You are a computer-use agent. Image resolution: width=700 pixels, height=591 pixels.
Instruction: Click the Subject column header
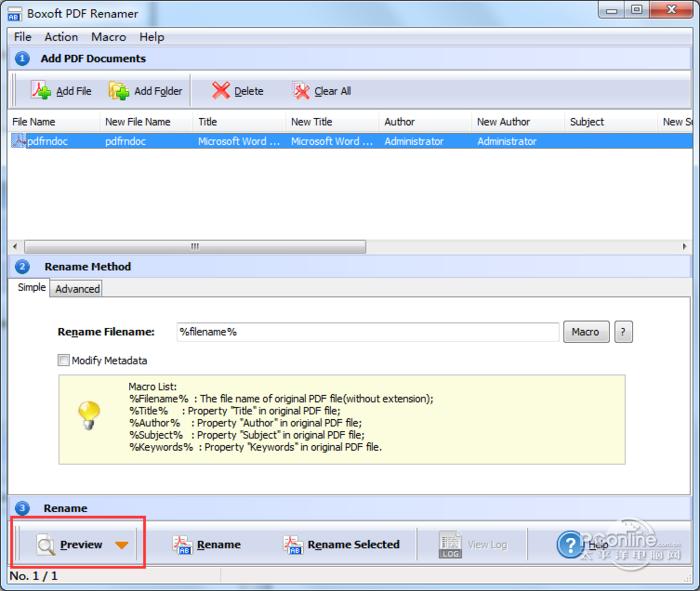point(611,122)
